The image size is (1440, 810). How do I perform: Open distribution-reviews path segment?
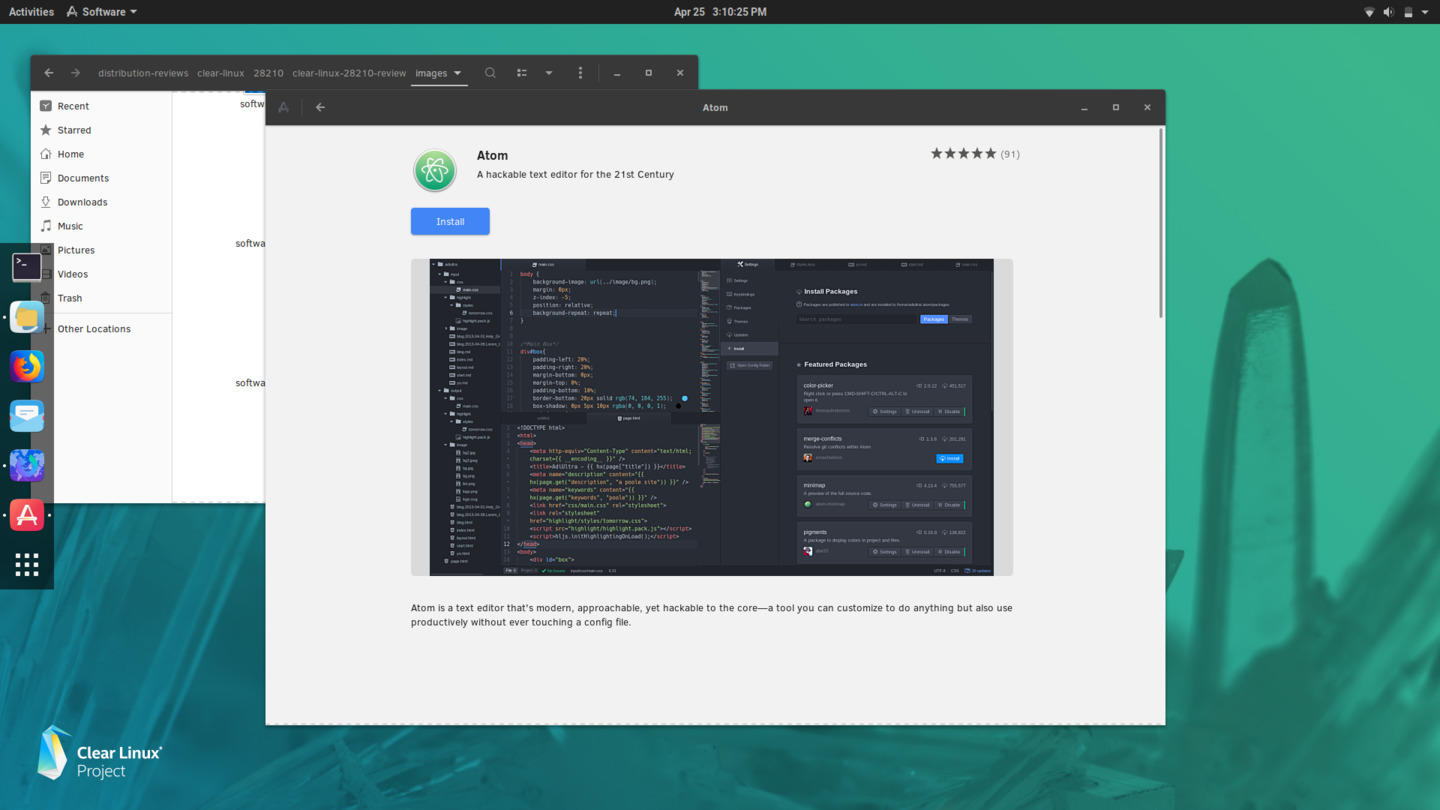pyautogui.click(x=143, y=73)
